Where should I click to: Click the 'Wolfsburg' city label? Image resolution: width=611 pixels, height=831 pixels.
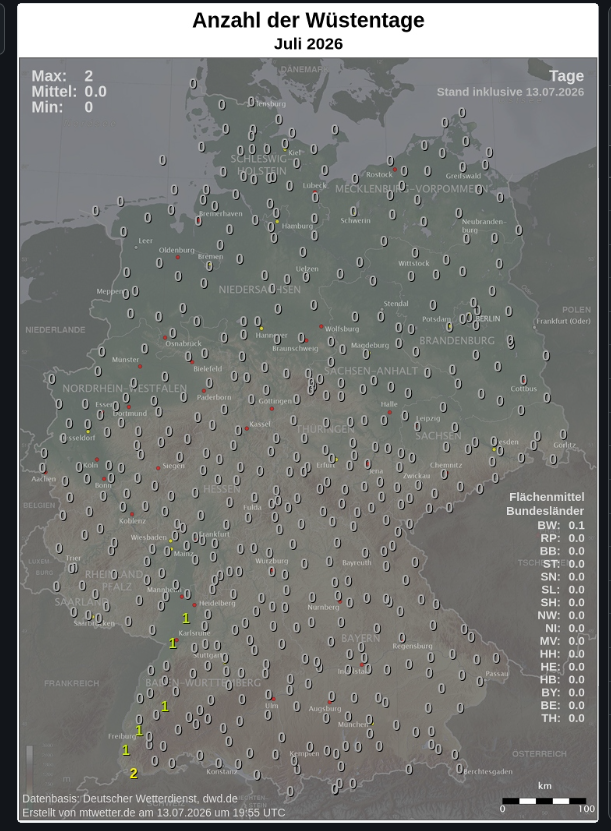[342, 329]
